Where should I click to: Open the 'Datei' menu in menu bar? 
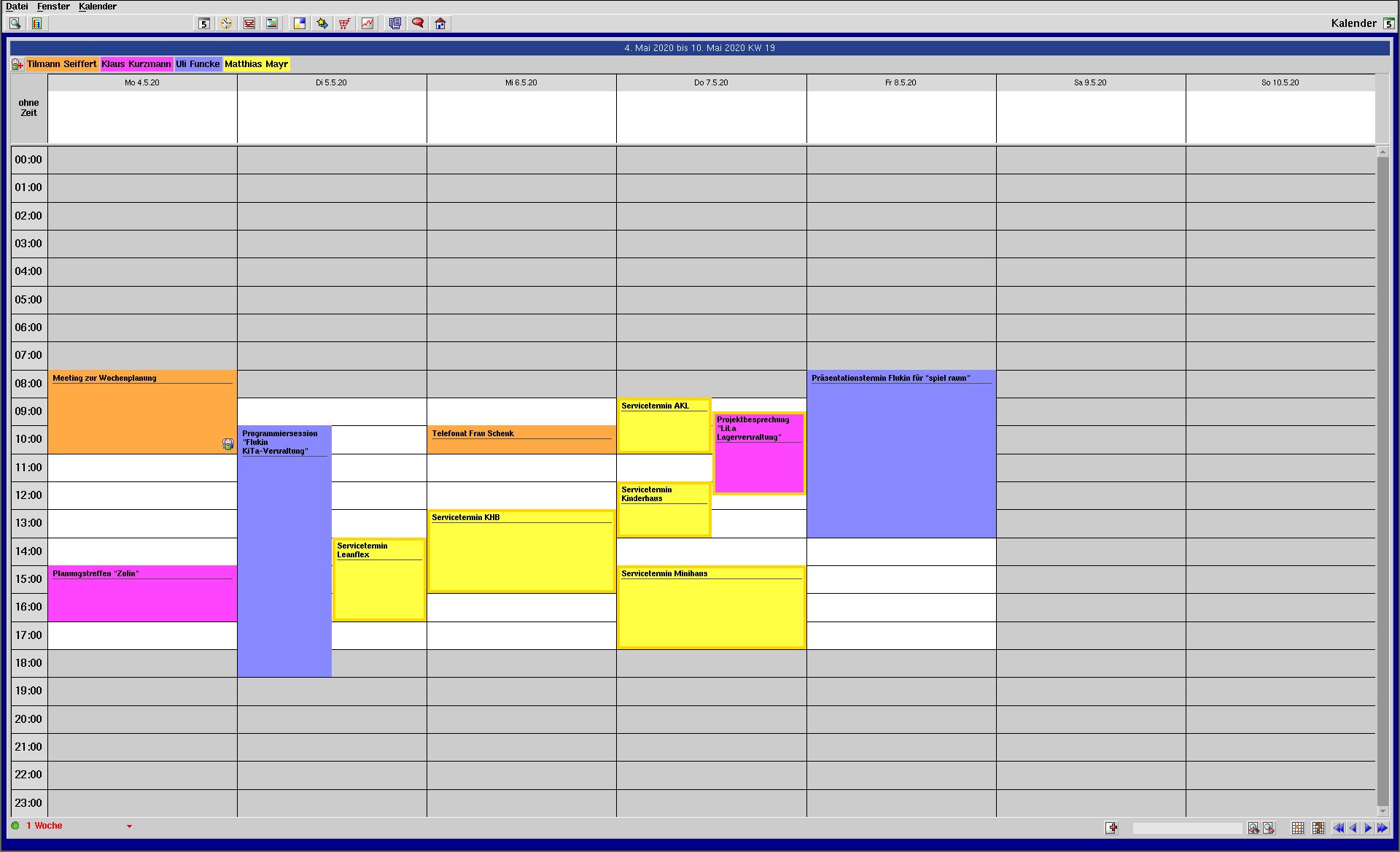click(x=15, y=6)
